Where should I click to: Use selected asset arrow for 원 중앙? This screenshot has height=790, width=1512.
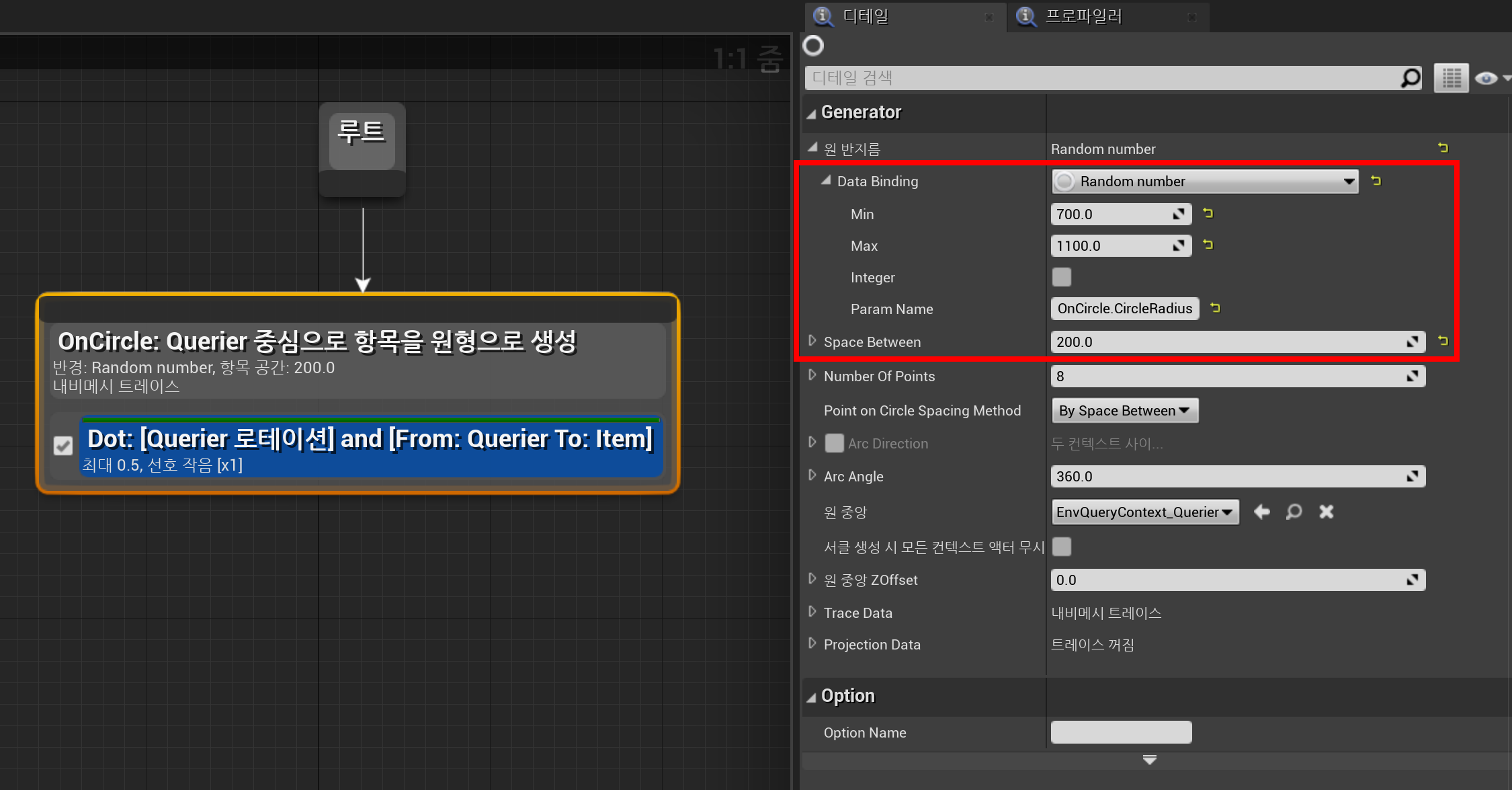point(1261,512)
